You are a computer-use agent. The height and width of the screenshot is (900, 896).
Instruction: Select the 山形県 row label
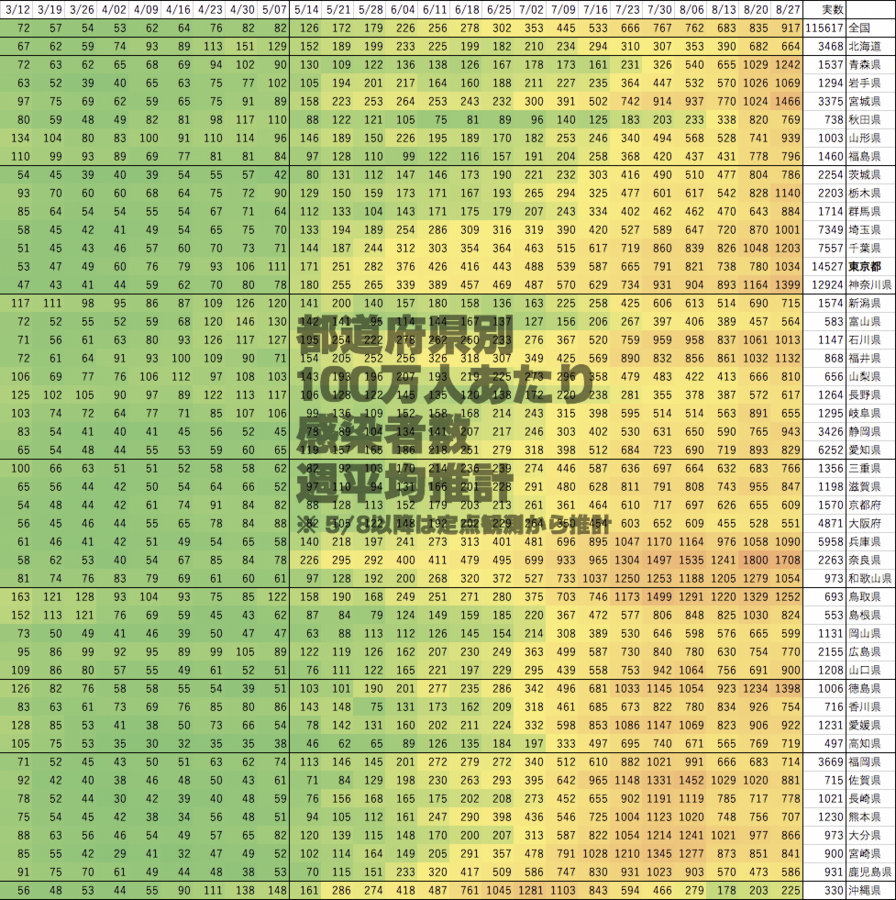(864, 138)
